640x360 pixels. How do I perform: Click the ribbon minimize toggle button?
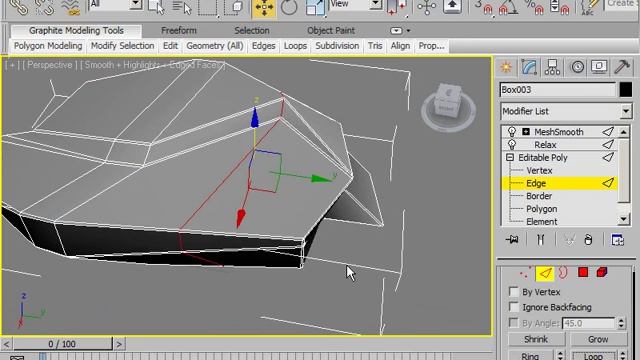pyautogui.click(x=396, y=31)
